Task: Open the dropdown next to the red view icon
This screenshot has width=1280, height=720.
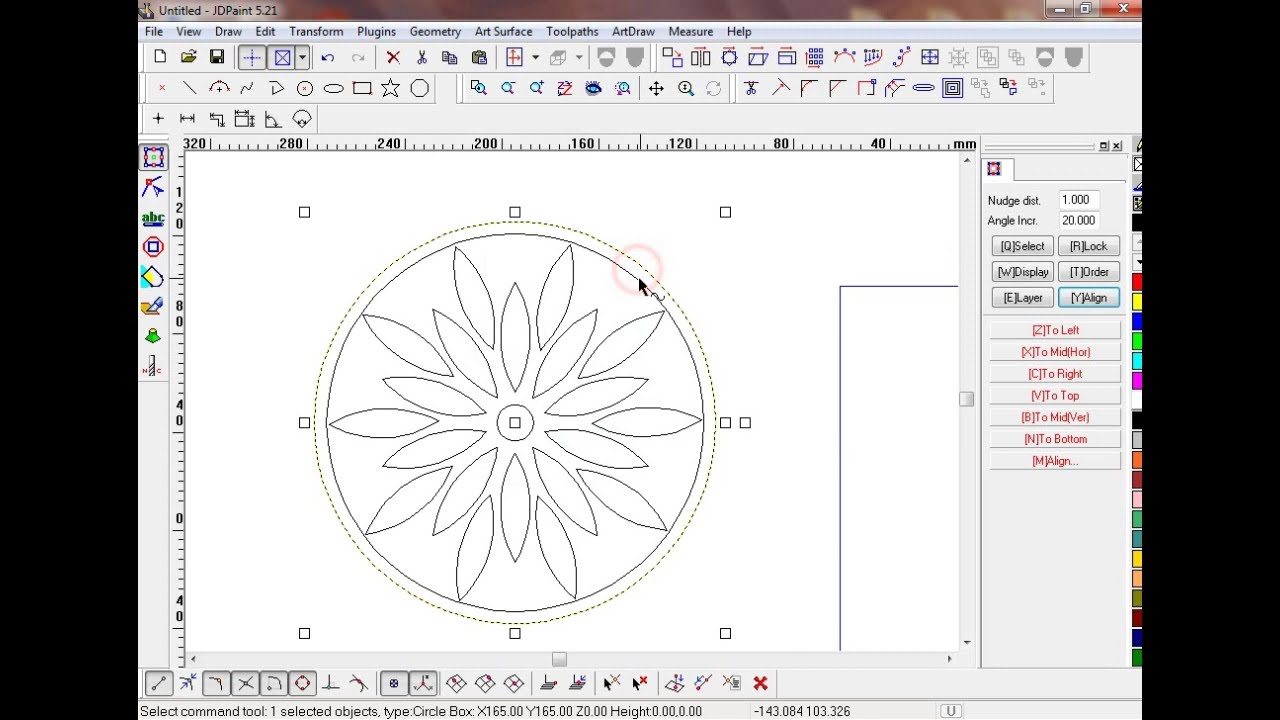Action: click(x=535, y=58)
